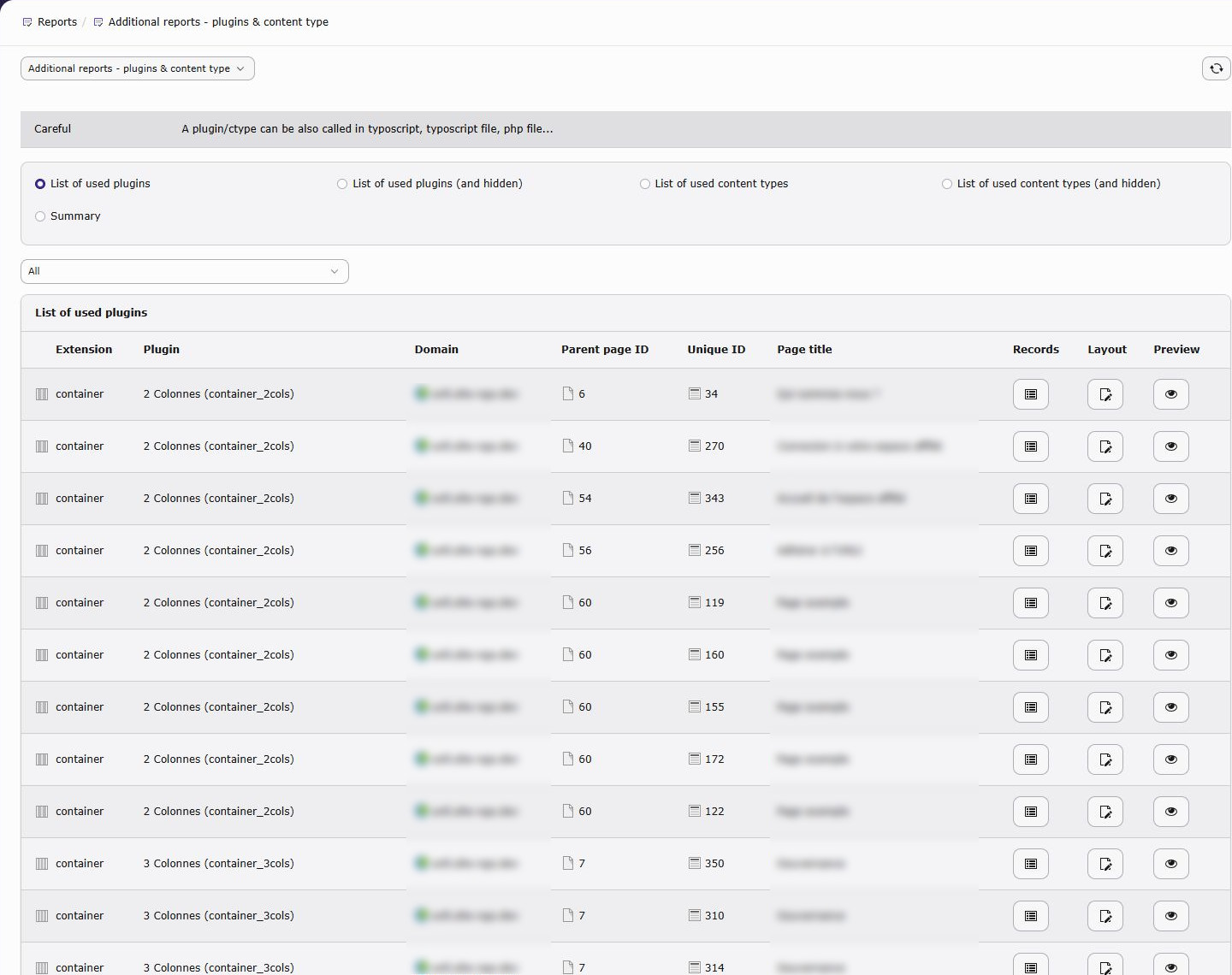This screenshot has width=1232, height=975.
Task: Preview page for Unique ID 119 row
Action: click(x=1171, y=603)
